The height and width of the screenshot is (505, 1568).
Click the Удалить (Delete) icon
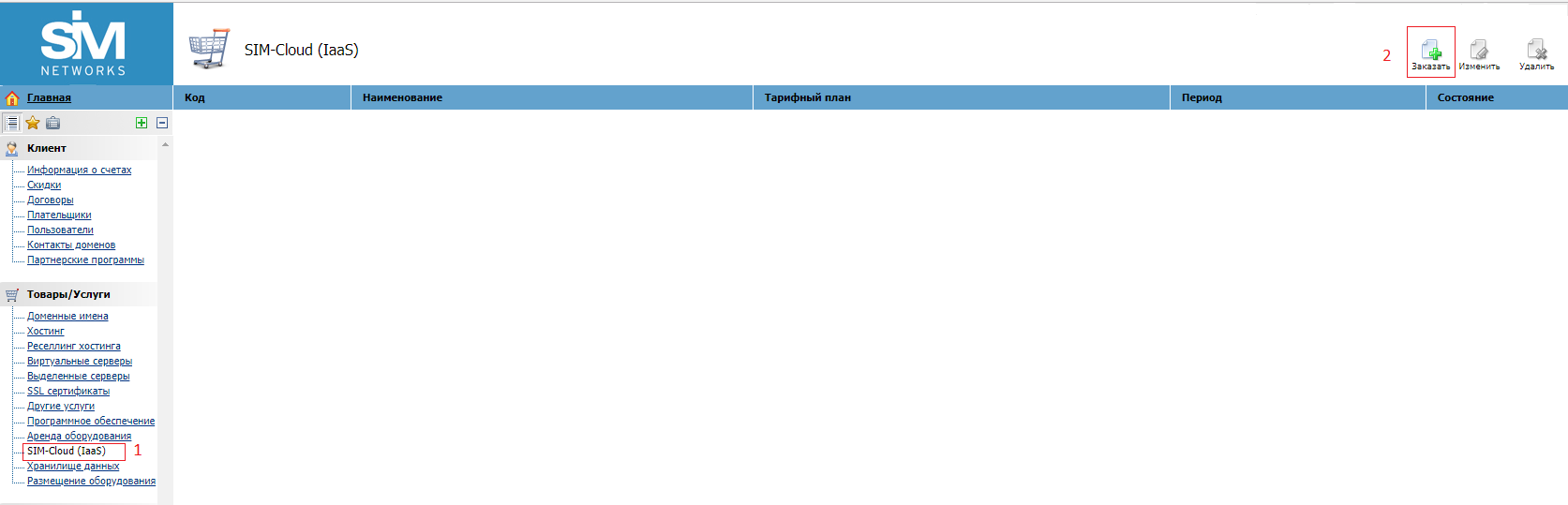click(1536, 51)
